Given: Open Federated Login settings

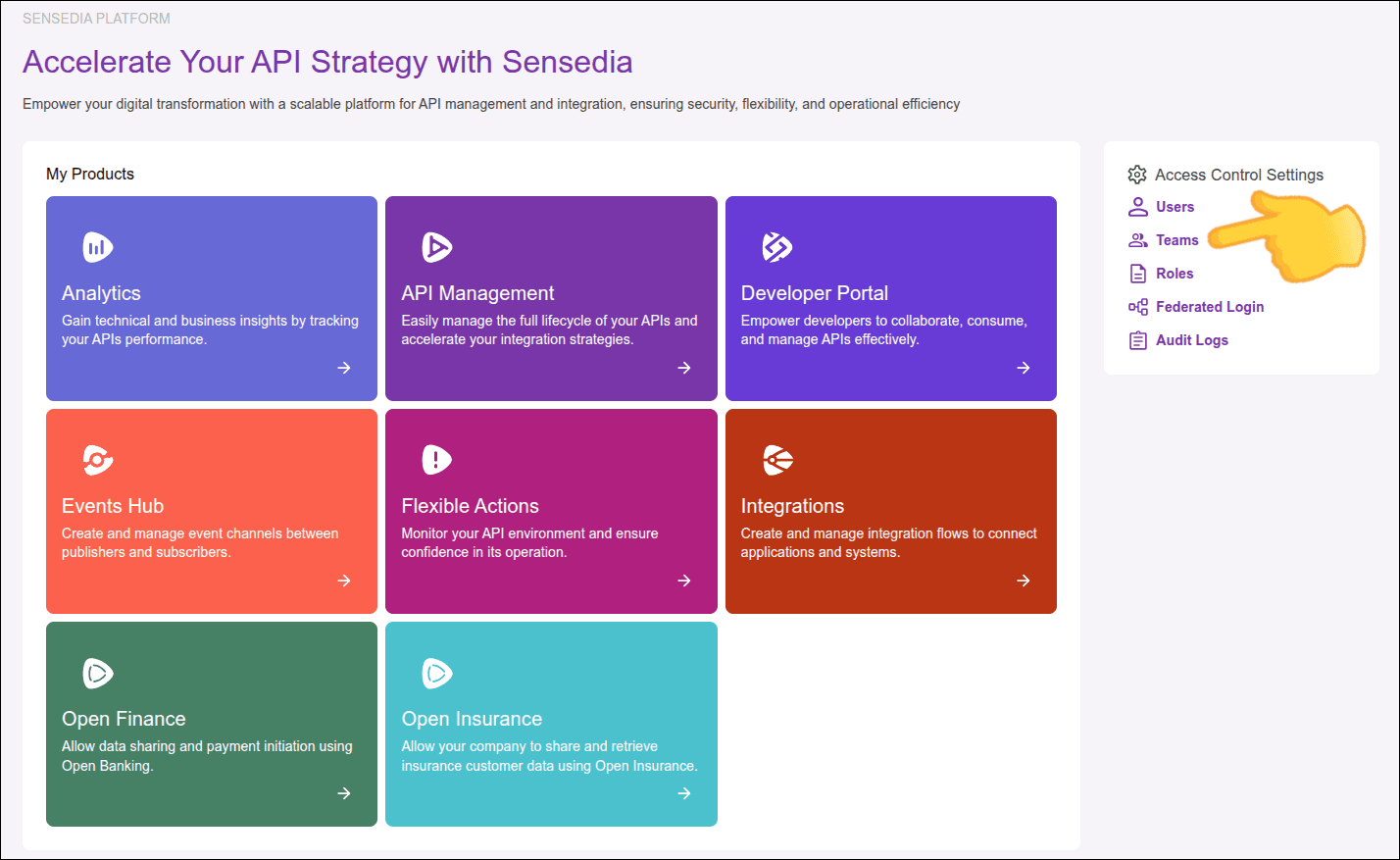Looking at the screenshot, I should pyautogui.click(x=1209, y=307).
